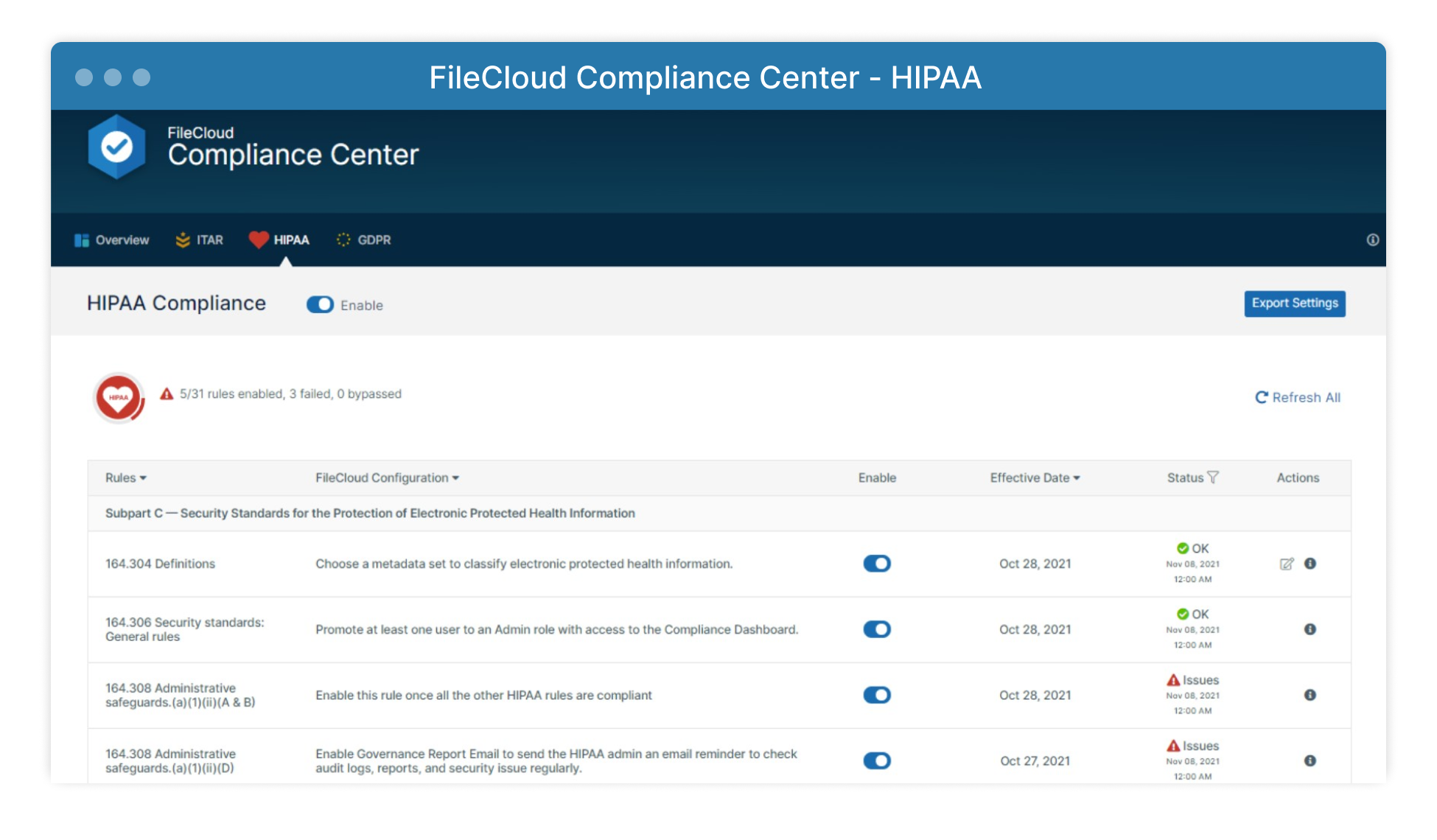Click the FileCloud Compliance Center shield logo
The image size is (1437, 840).
(x=116, y=147)
